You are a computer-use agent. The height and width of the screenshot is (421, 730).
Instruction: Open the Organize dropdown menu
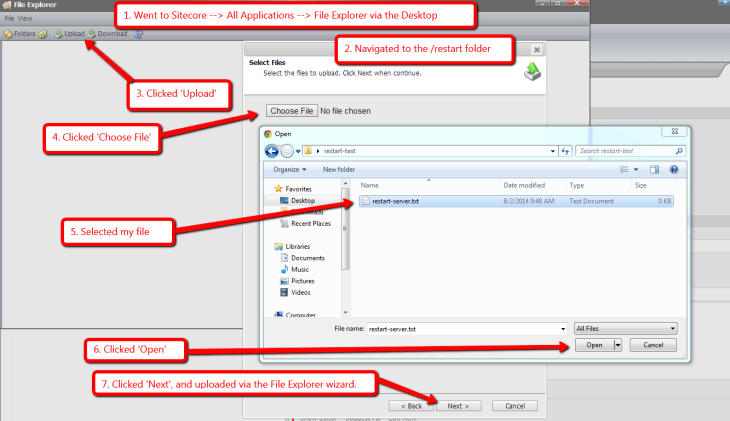click(x=290, y=170)
